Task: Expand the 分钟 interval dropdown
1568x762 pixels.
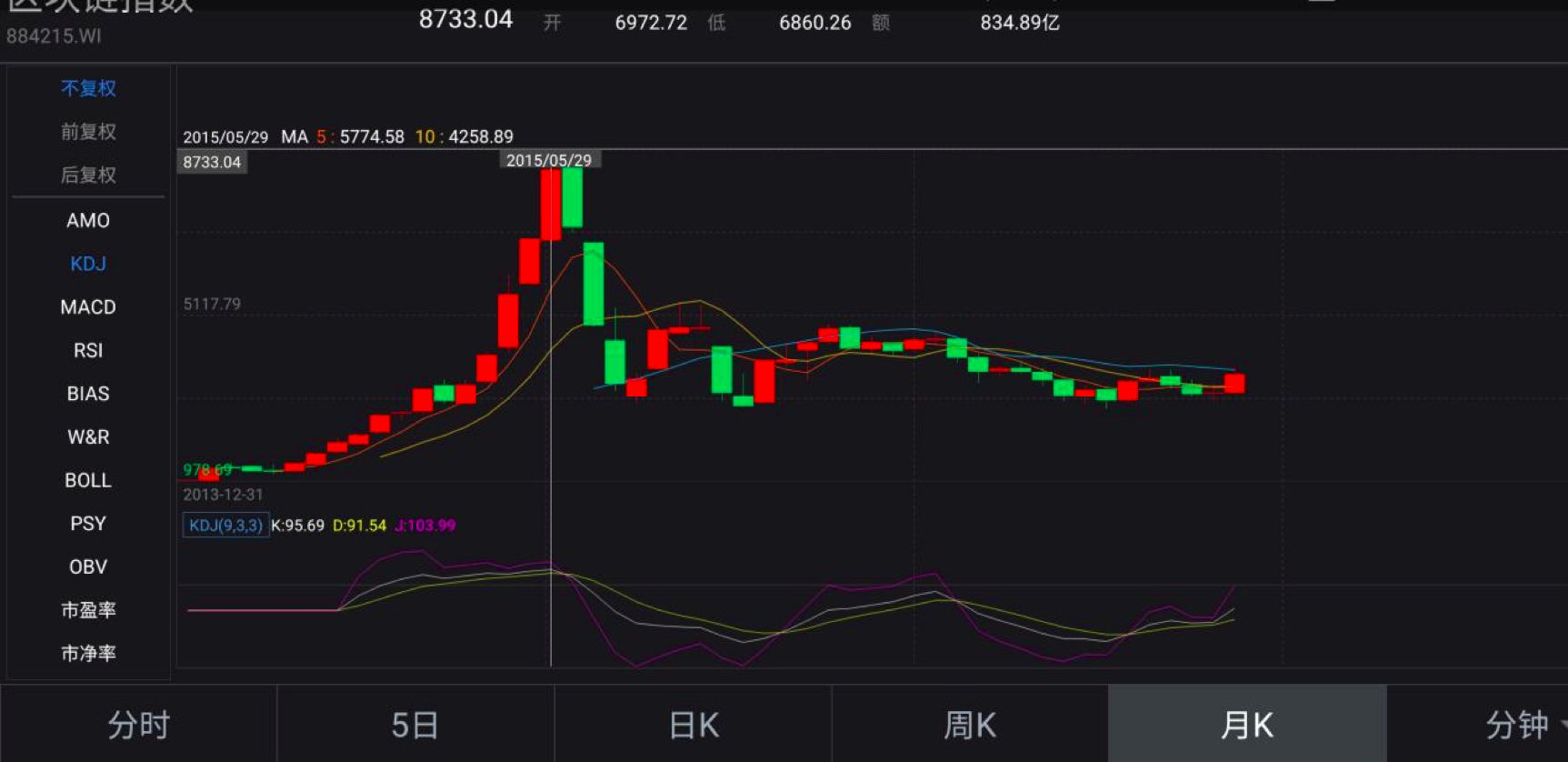Action: [x=1516, y=725]
